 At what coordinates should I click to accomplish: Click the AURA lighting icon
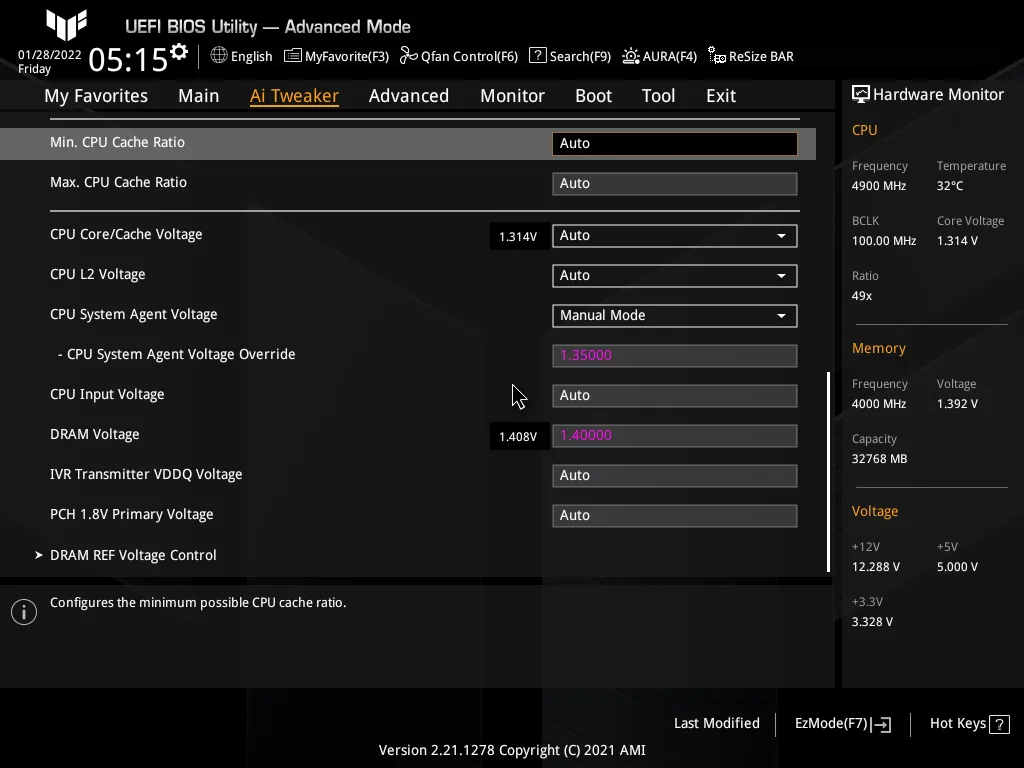[631, 56]
